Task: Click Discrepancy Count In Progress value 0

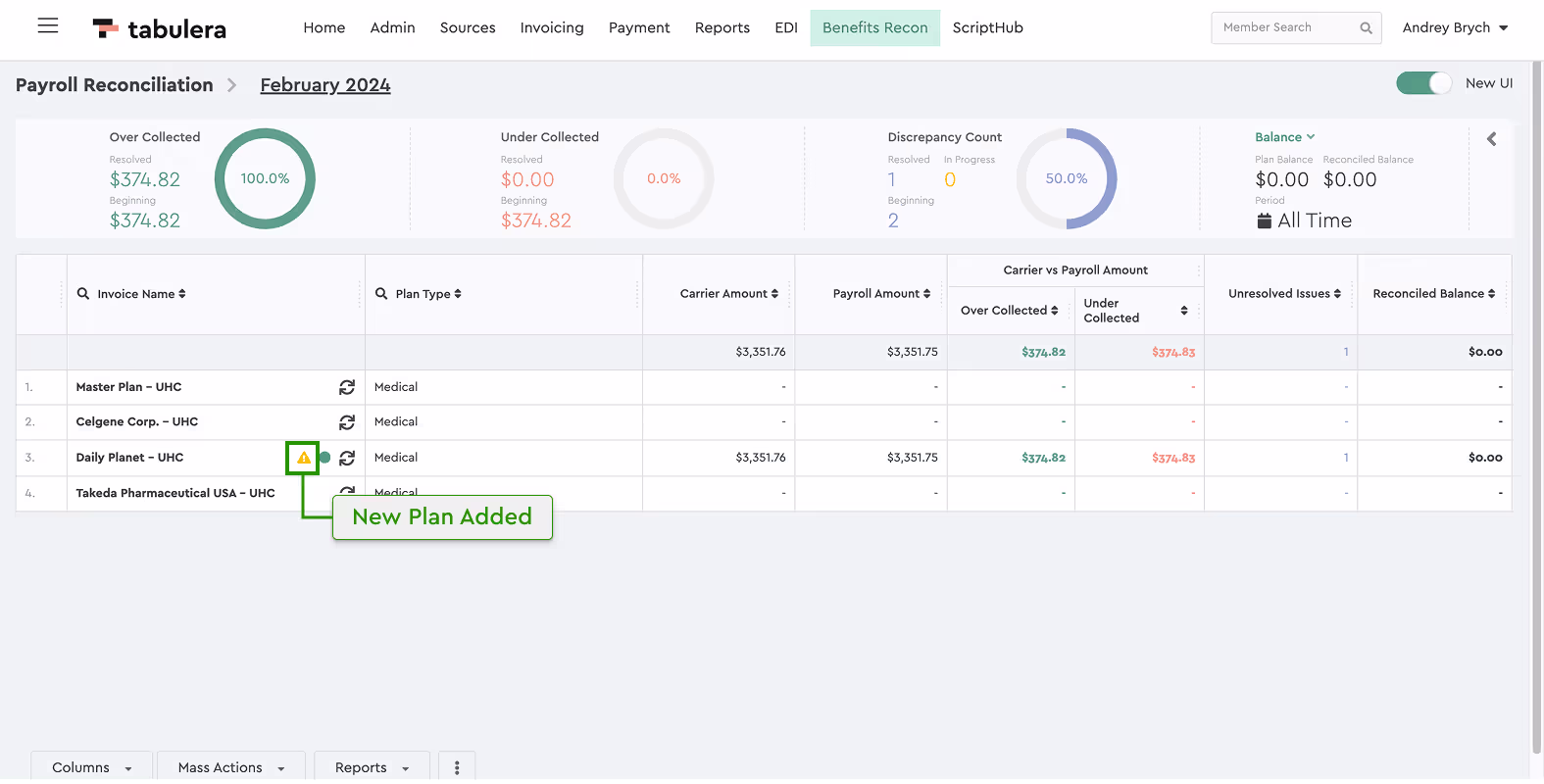Action: pos(950,180)
